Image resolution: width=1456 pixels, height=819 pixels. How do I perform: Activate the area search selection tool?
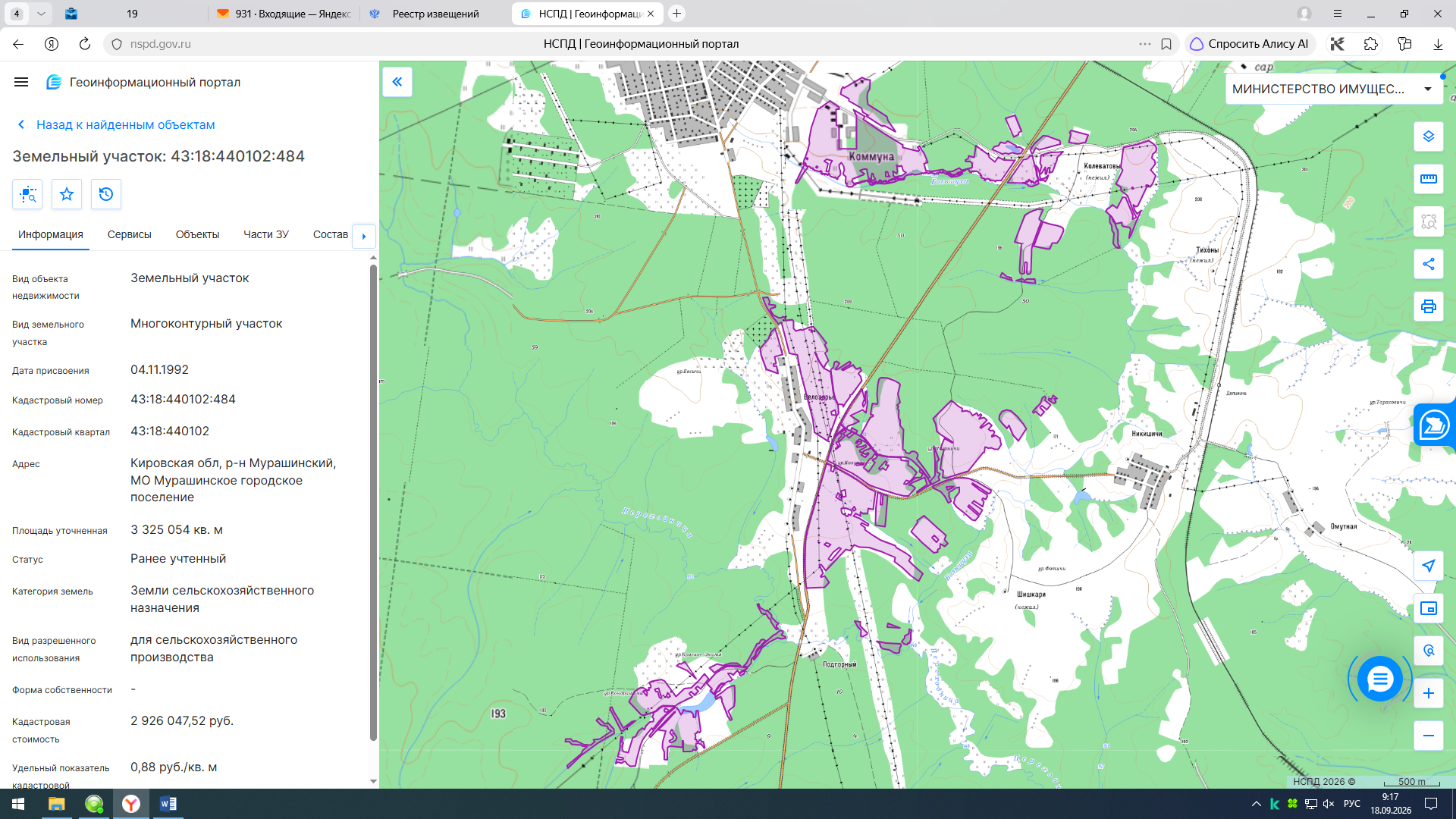pos(1429,221)
